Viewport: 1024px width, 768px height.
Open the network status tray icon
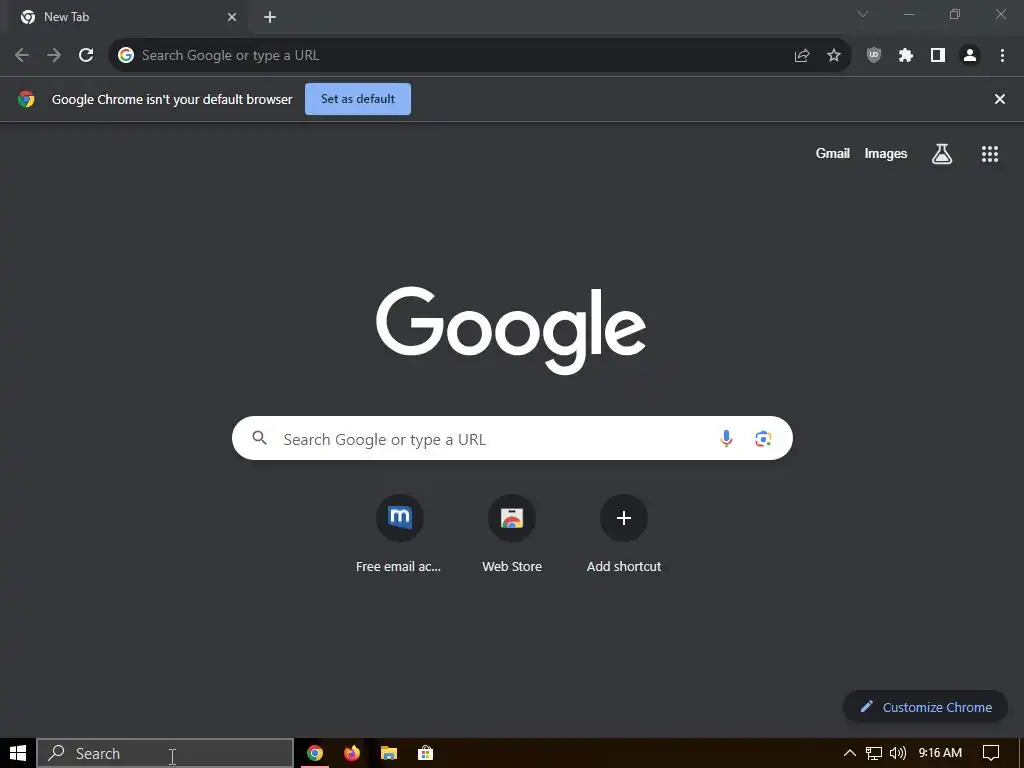(874, 753)
